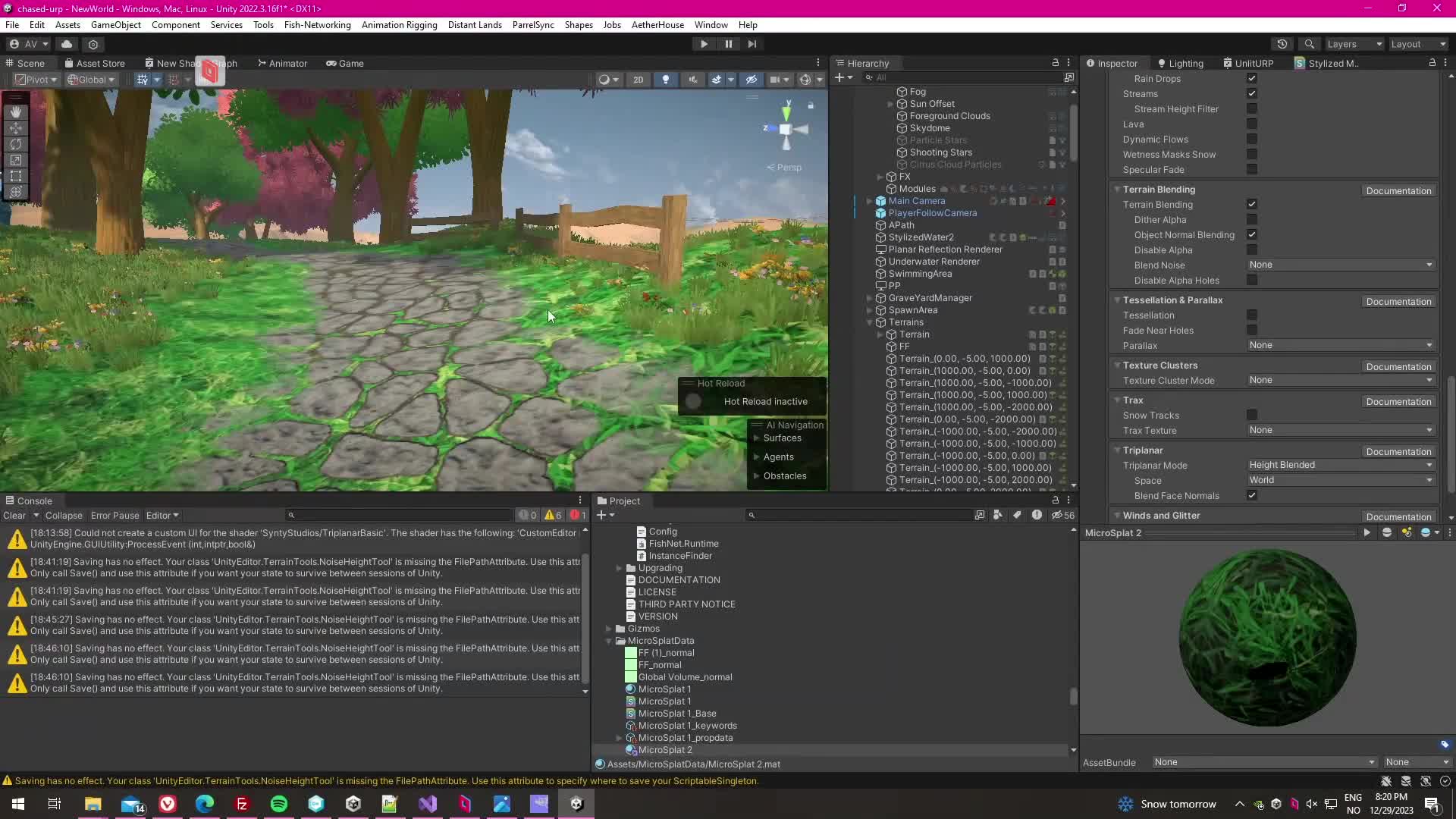Screen dimensions: 1456x819
Task: Uncheck the Terrain Blending checkbox
Action: (1251, 205)
